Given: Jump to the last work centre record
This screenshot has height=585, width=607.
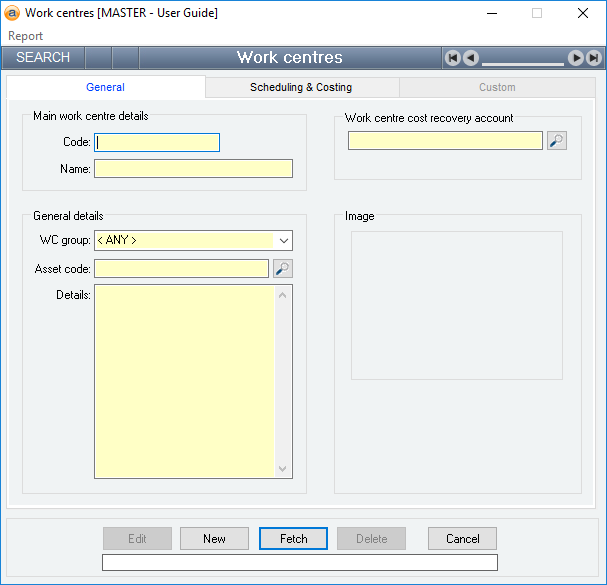Looking at the screenshot, I should pos(593,58).
